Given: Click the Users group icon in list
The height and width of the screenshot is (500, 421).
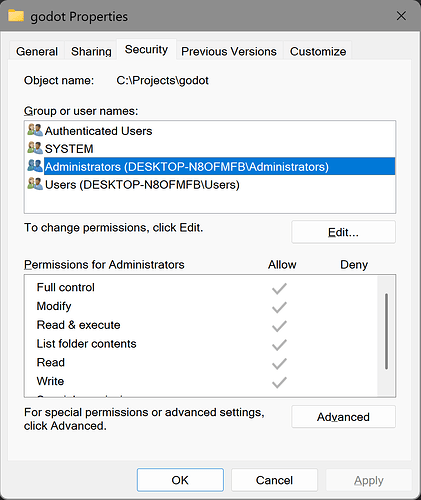Looking at the screenshot, I should point(35,184).
